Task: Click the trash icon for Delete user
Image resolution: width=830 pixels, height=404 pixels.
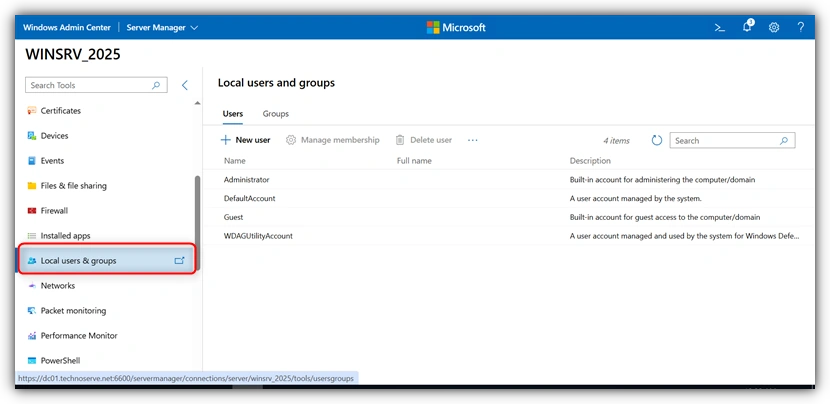Action: coord(400,140)
